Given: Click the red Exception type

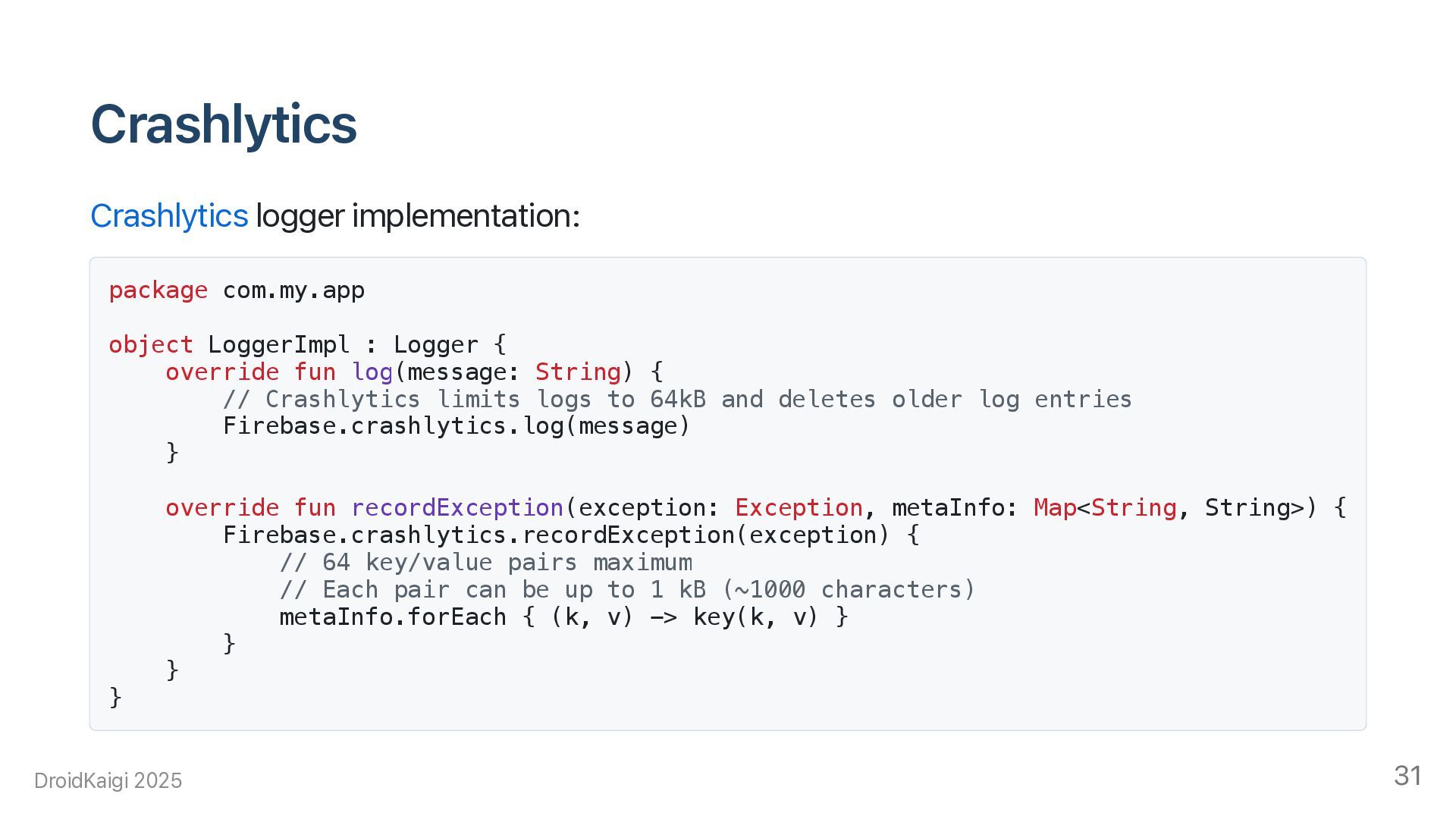Looking at the screenshot, I should coord(799,508).
